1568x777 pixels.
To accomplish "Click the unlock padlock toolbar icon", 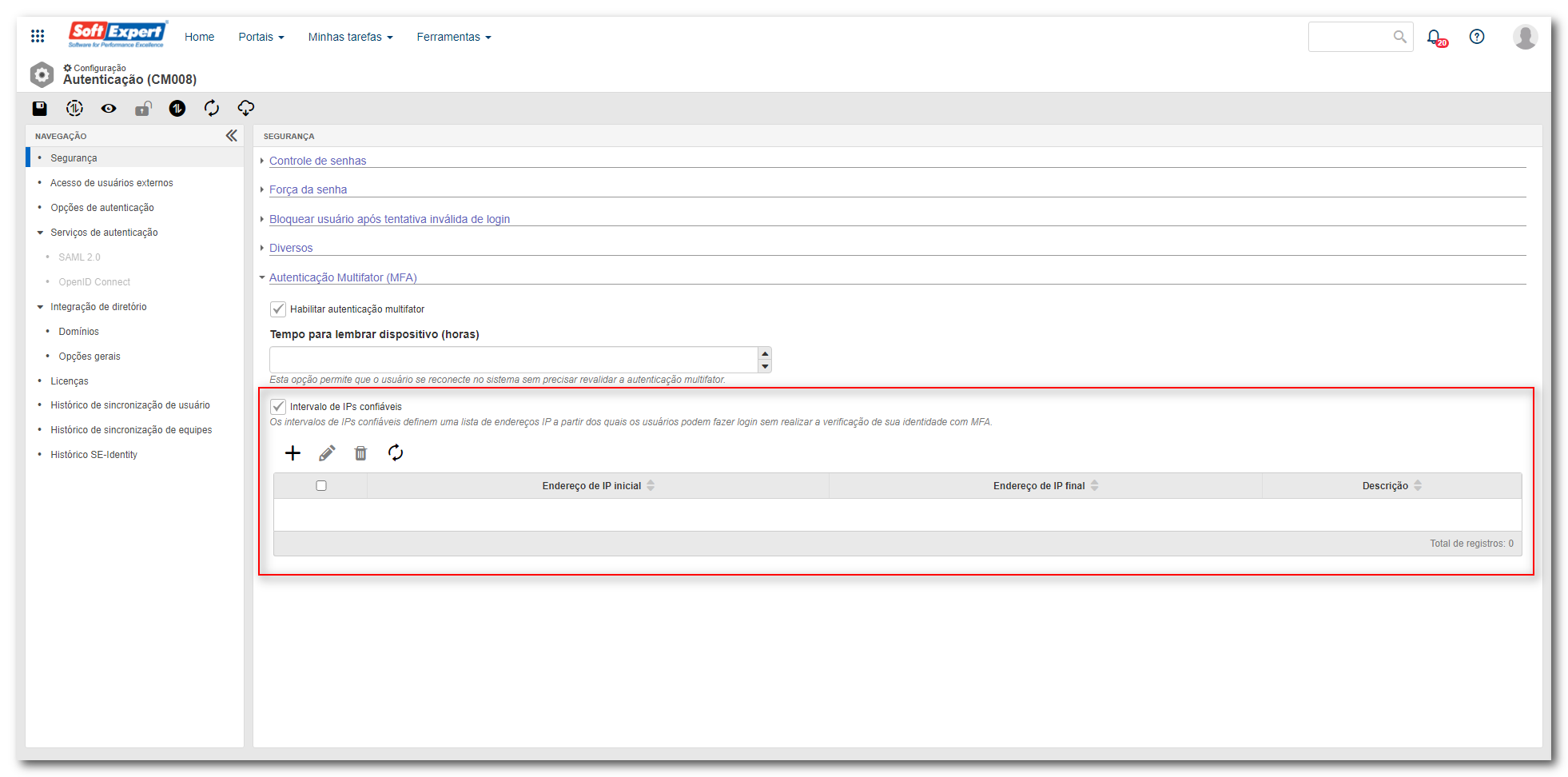I will (143, 108).
